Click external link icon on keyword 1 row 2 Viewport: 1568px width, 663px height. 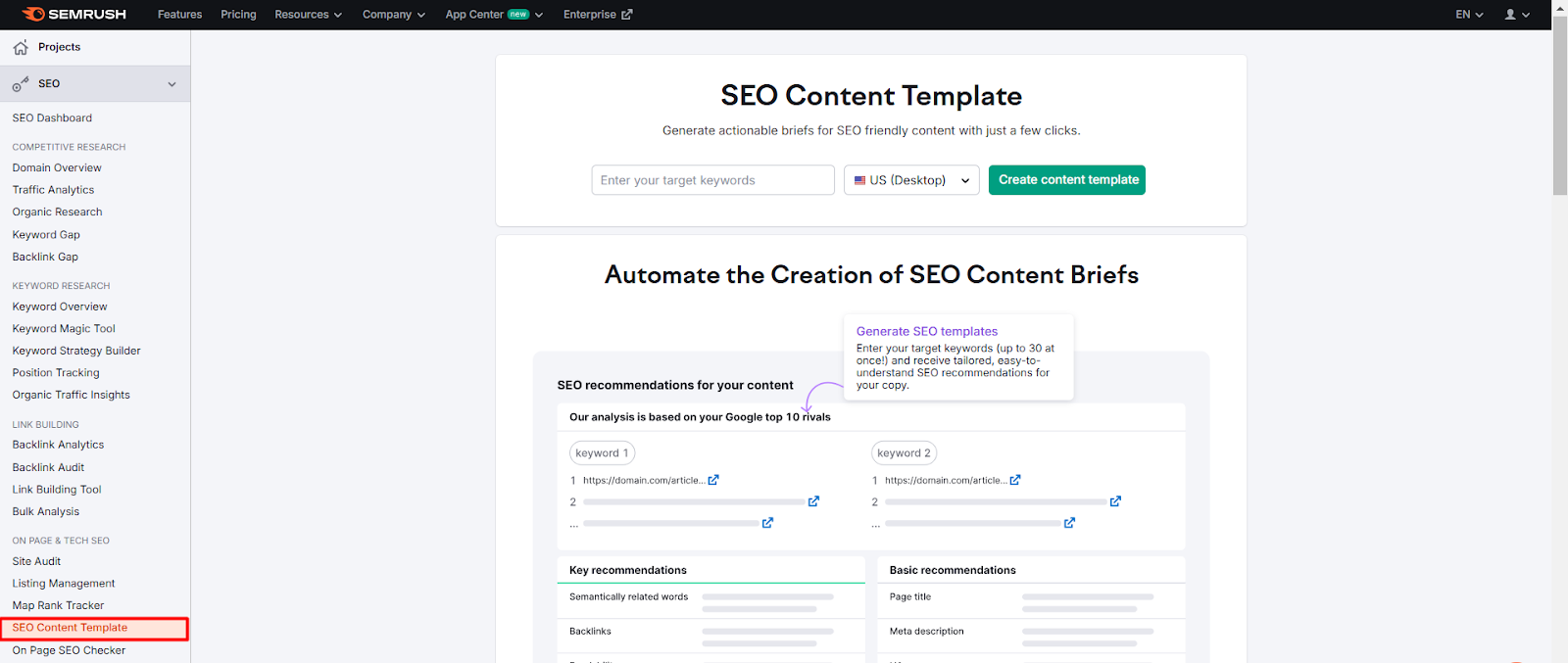(x=813, y=501)
